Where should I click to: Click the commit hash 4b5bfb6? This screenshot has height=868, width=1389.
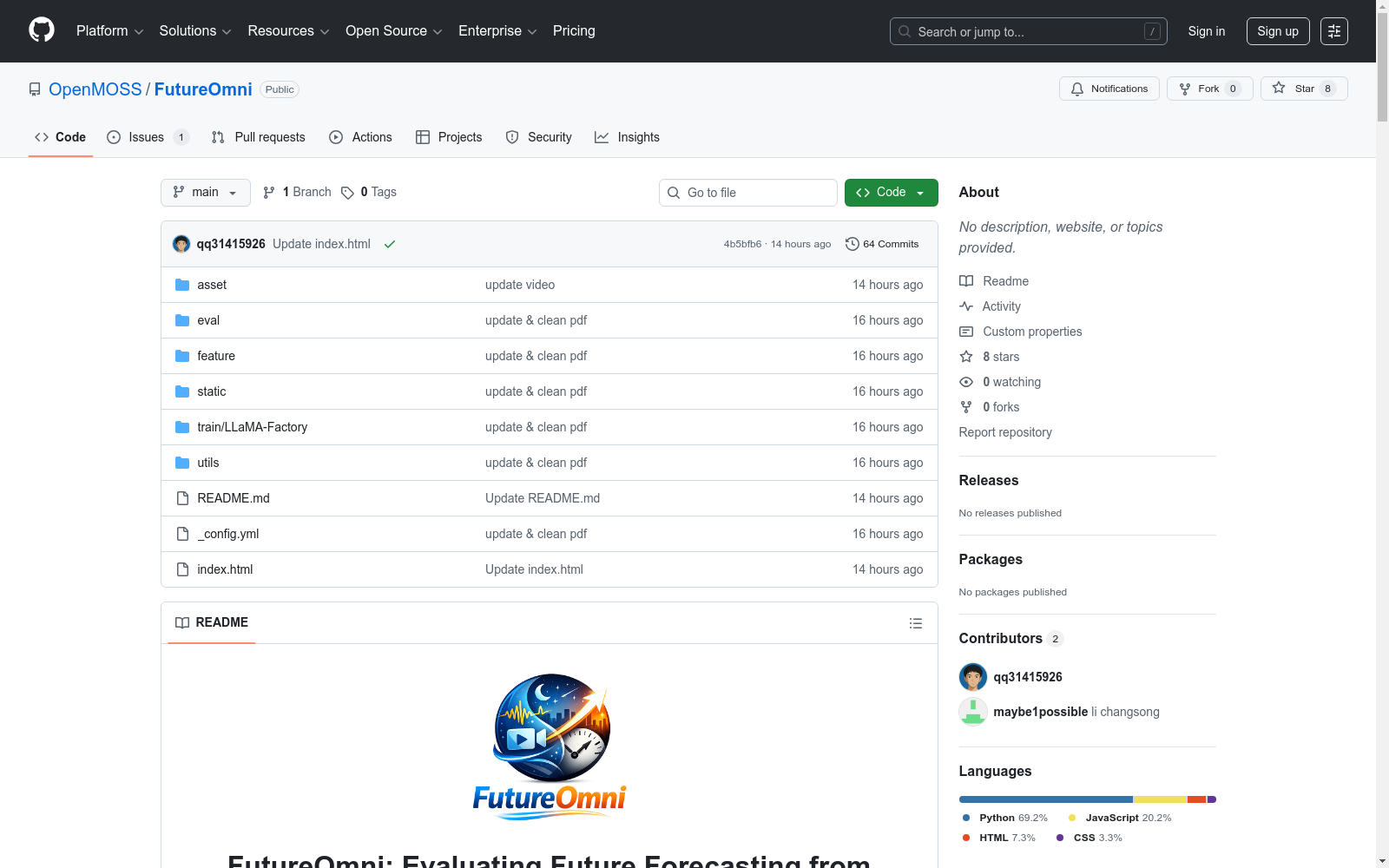pyautogui.click(x=742, y=244)
